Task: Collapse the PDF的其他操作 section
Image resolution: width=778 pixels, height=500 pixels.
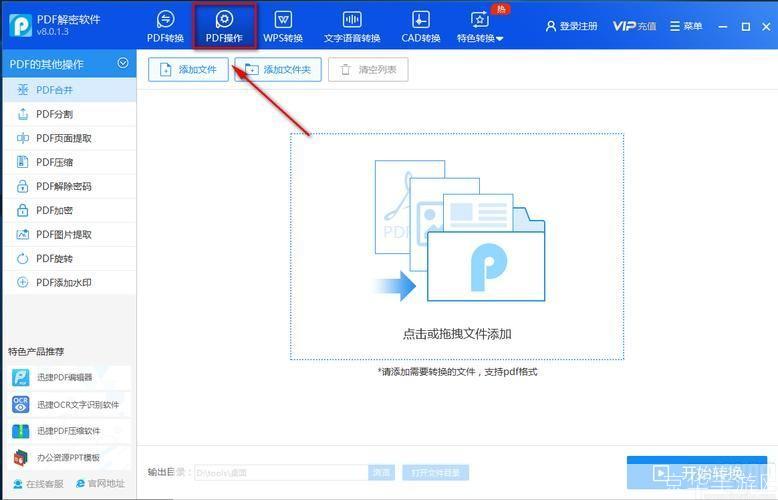Action: pyautogui.click(x=123, y=63)
